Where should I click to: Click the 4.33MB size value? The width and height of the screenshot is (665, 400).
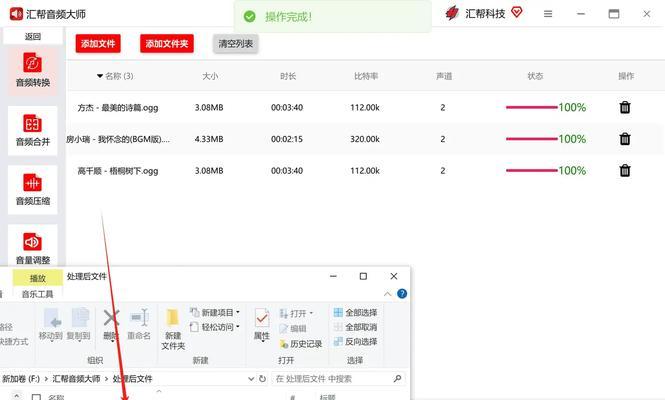click(209, 139)
